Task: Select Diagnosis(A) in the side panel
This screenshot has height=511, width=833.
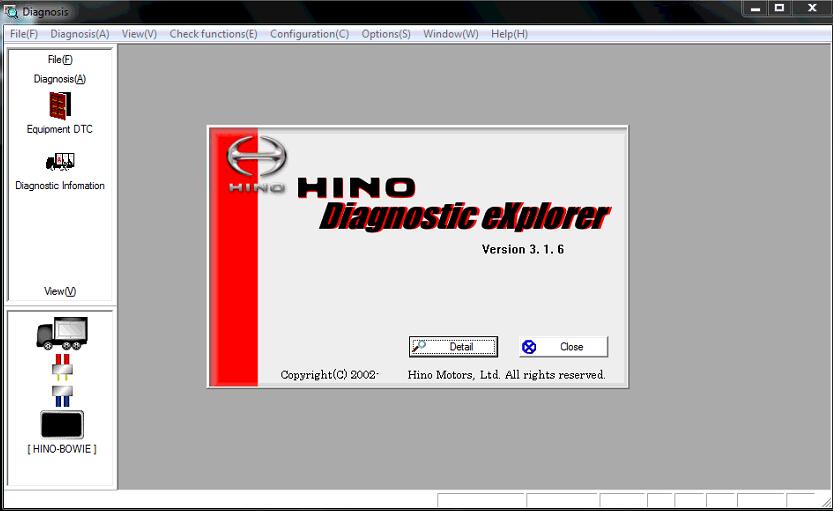Action: point(60,79)
